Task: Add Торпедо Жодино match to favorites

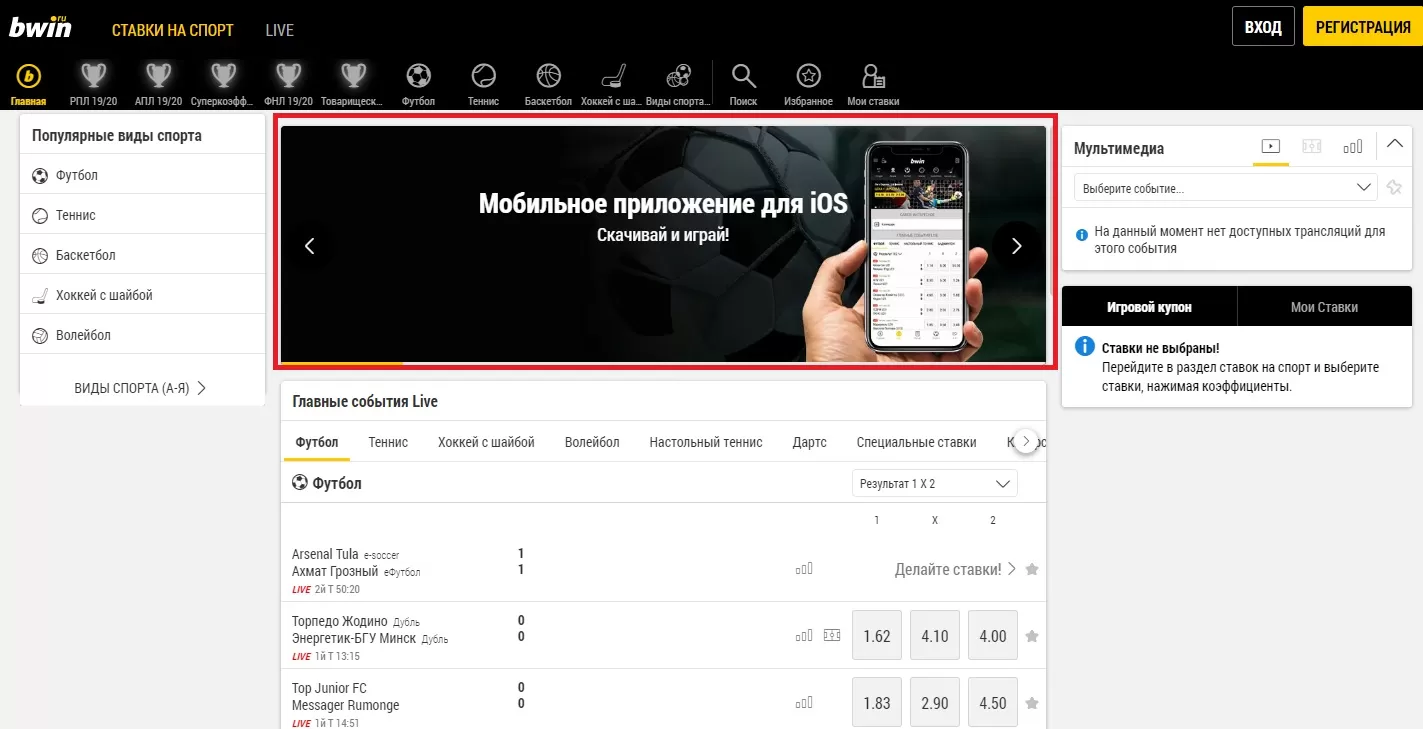Action: [1032, 636]
